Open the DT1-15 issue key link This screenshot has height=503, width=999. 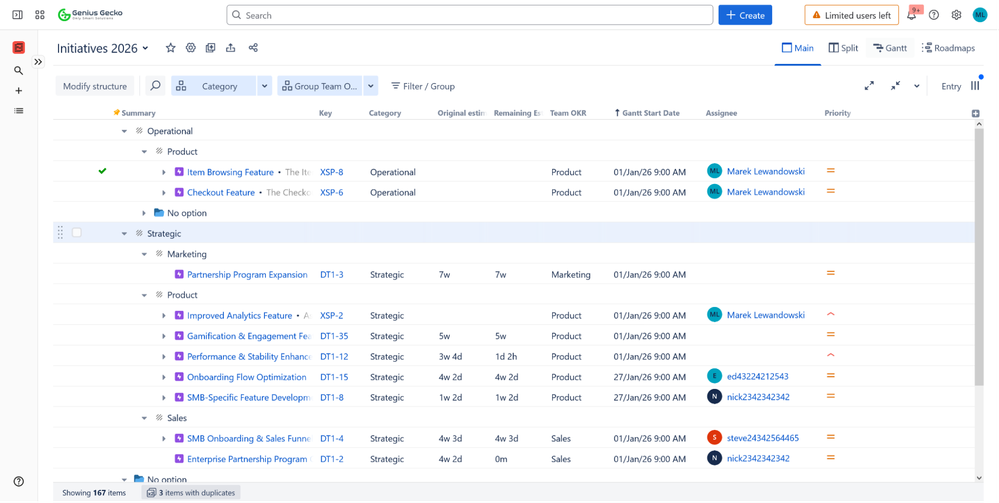(333, 377)
